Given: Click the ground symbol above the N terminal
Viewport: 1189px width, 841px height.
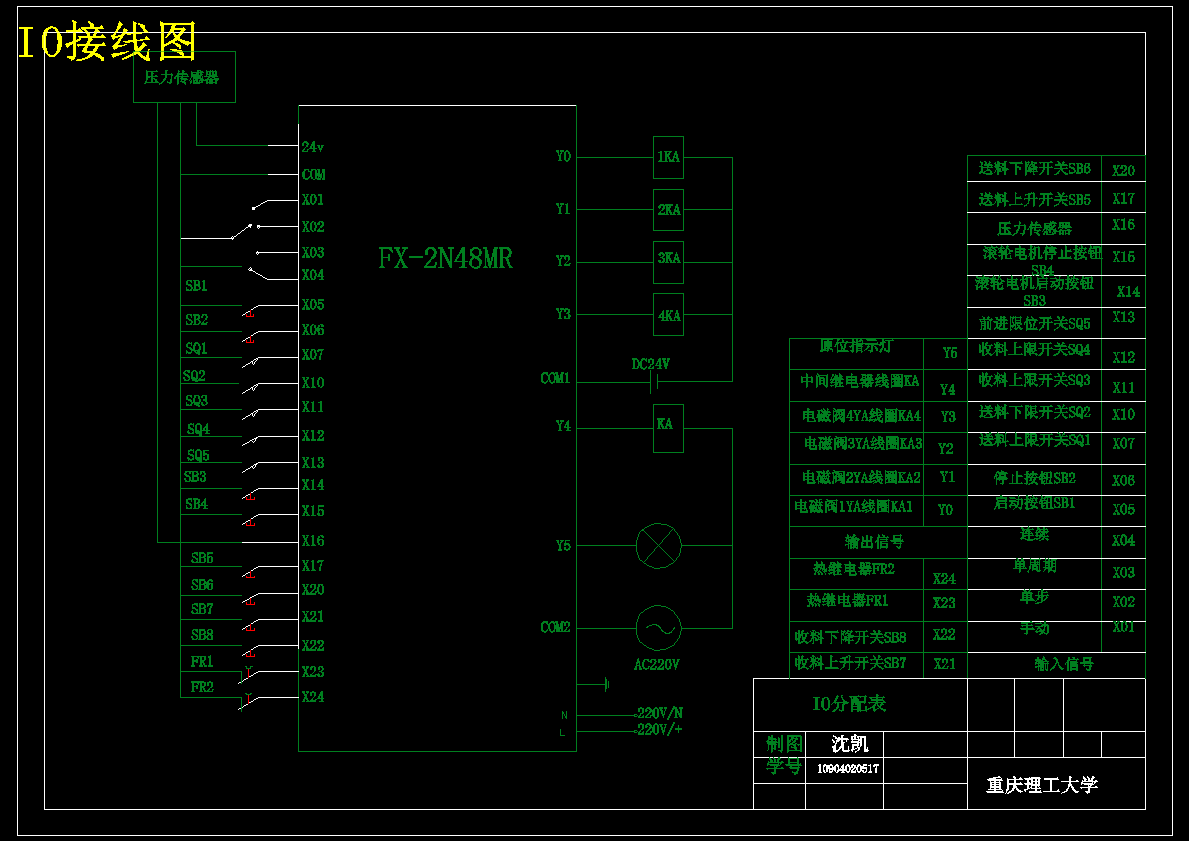Looking at the screenshot, I should pyautogui.click(x=606, y=685).
